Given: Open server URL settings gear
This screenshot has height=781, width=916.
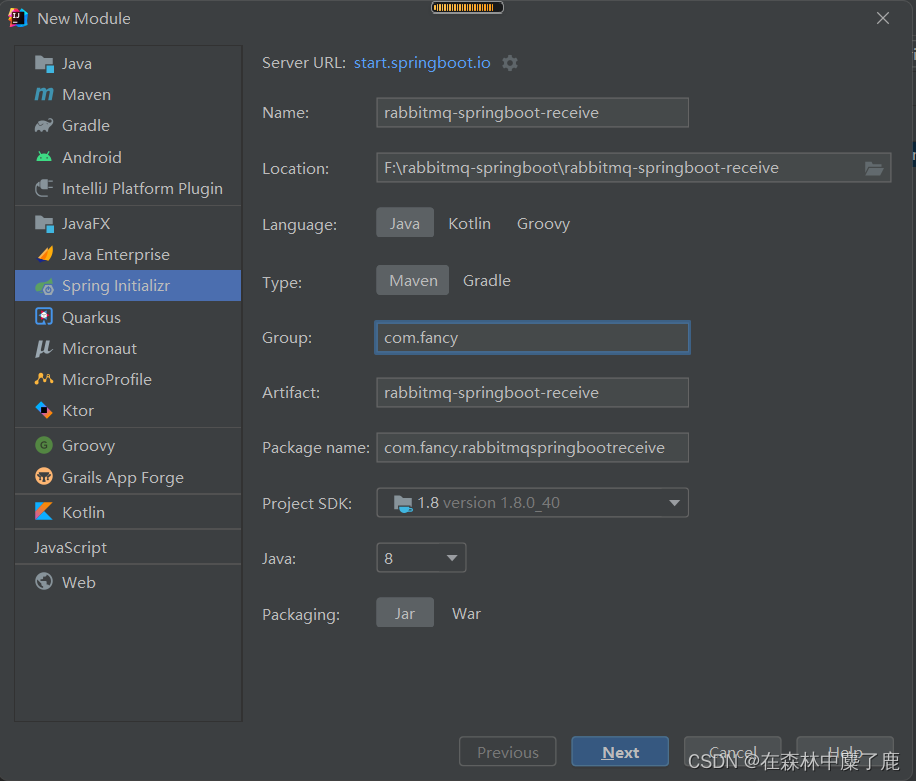Looking at the screenshot, I should pyautogui.click(x=510, y=63).
